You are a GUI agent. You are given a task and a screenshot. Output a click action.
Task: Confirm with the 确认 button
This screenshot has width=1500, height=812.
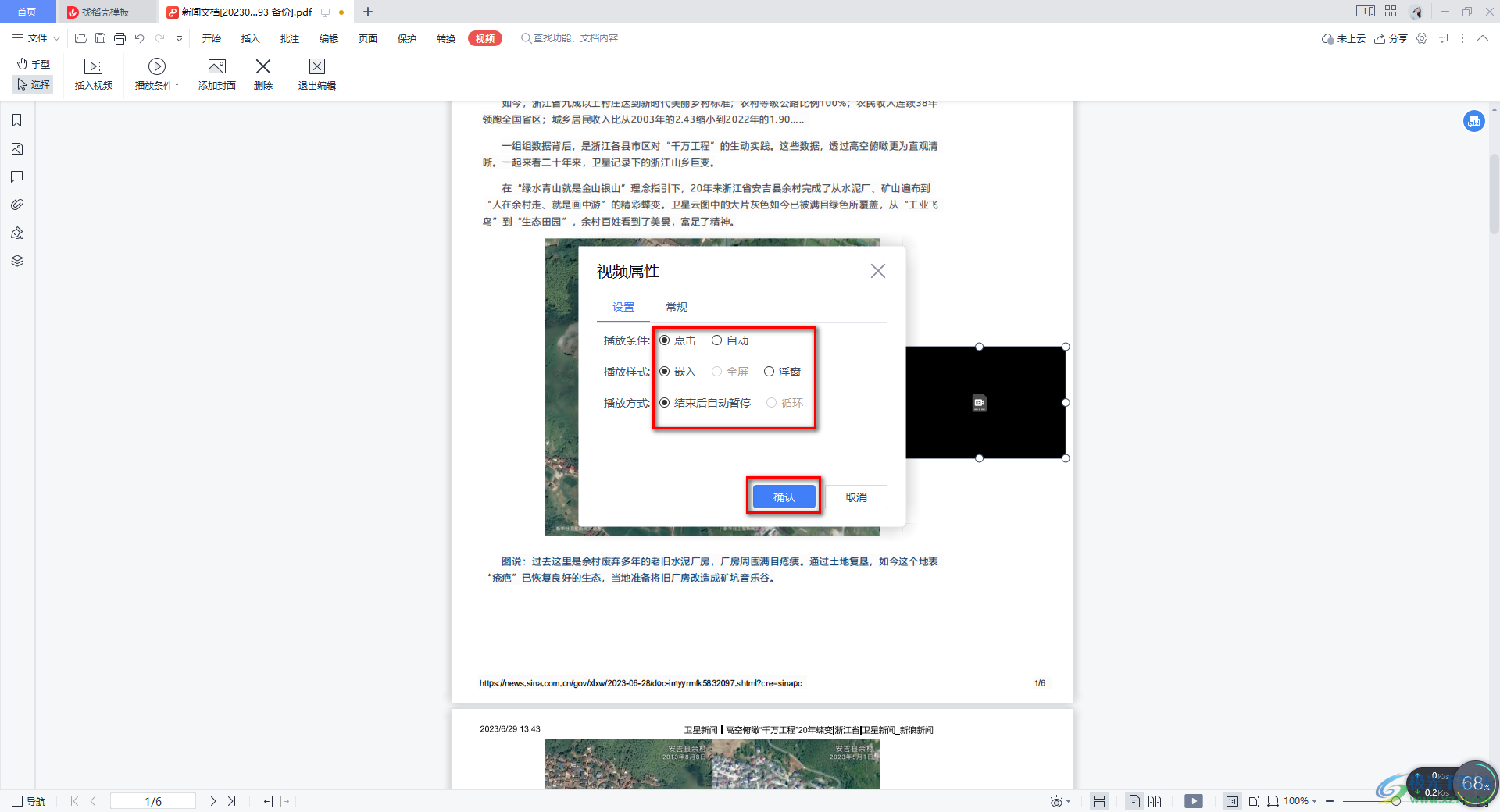(784, 497)
